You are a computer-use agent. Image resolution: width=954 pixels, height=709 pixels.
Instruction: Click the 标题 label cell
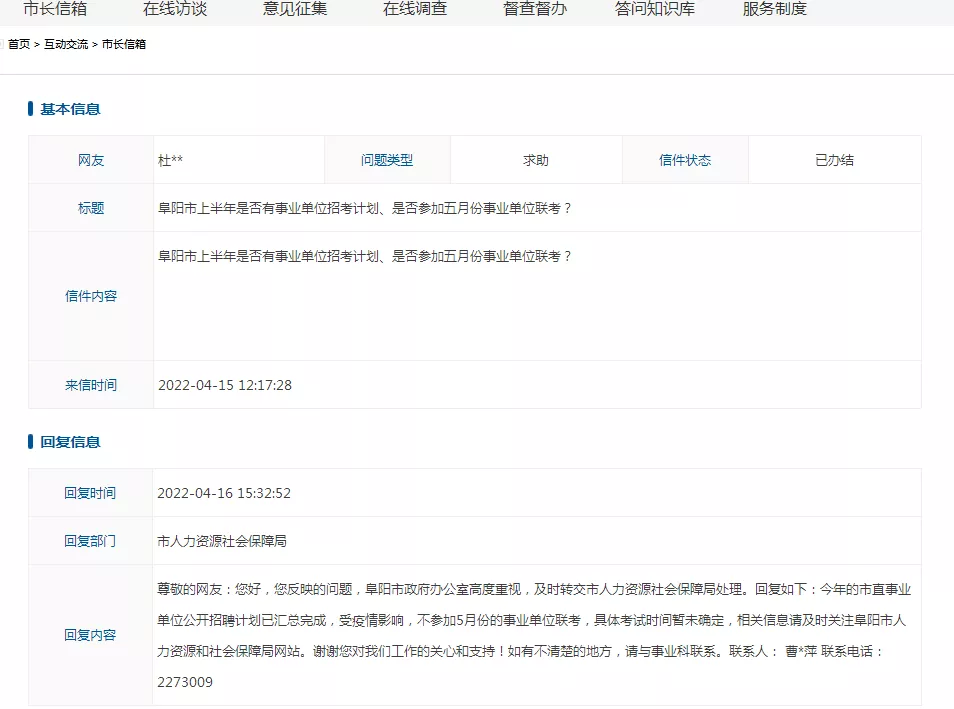click(x=91, y=208)
